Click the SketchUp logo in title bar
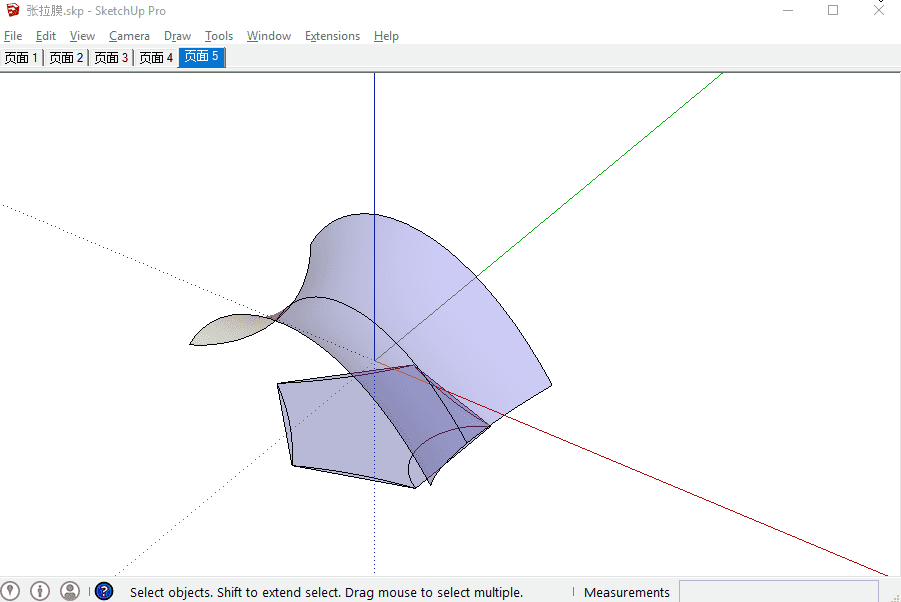The image size is (901, 602). point(13,10)
